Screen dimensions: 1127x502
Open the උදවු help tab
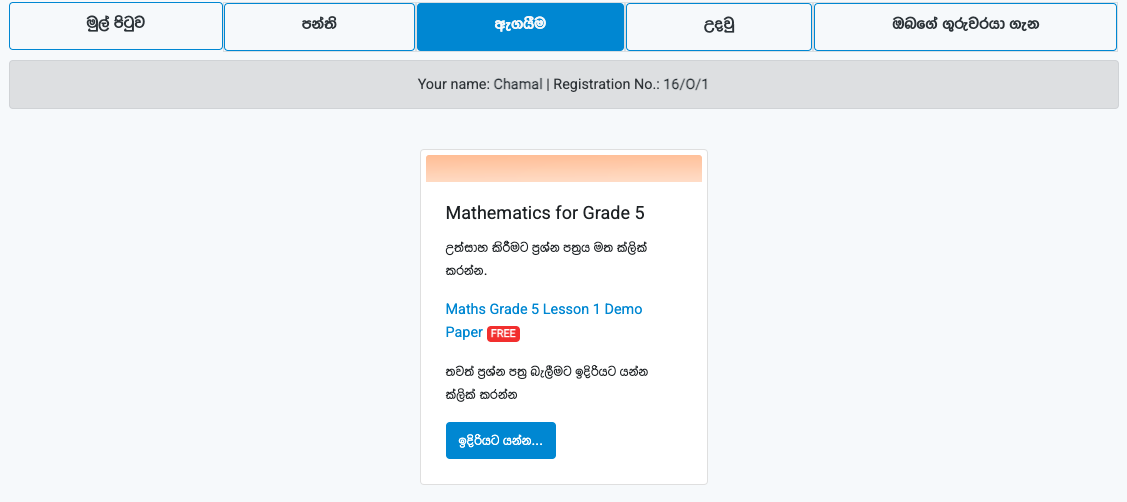[719, 27]
